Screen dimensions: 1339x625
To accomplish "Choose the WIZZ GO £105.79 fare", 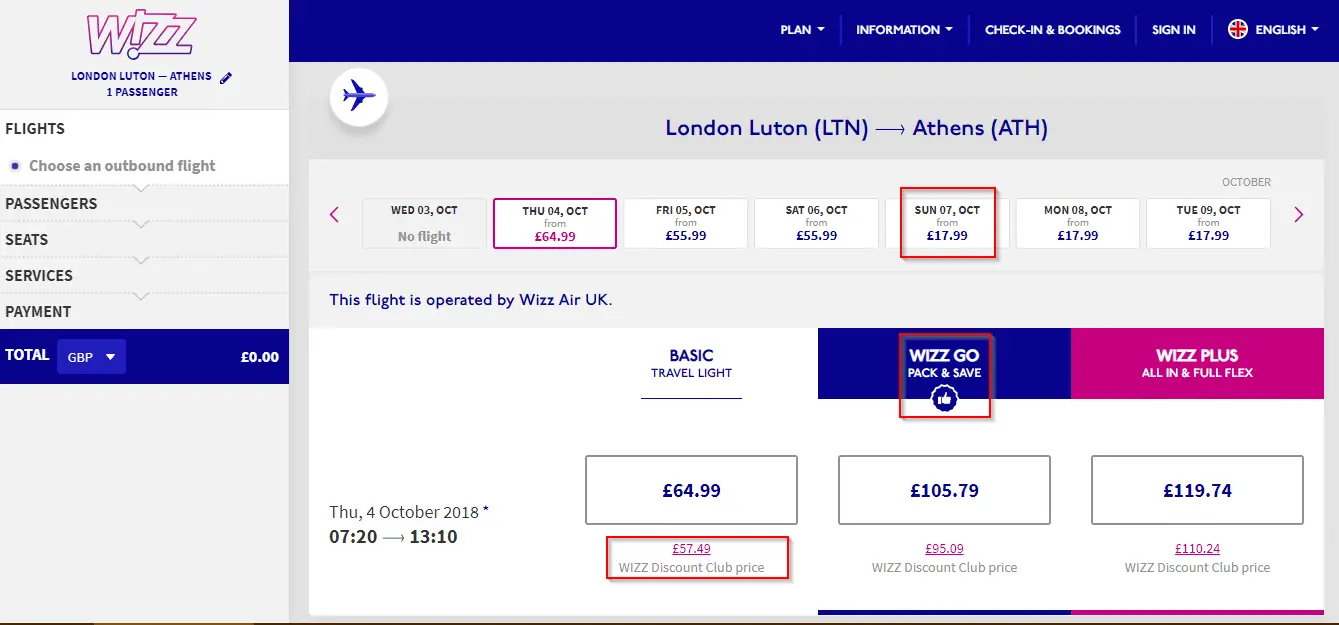I will click(944, 490).
